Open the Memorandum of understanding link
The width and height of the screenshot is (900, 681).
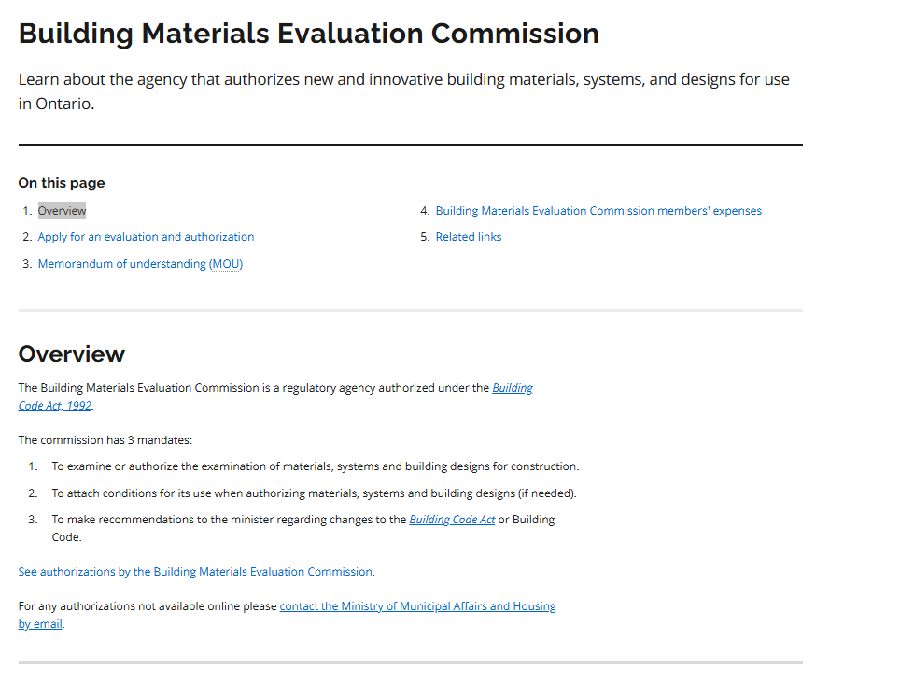click(x=140, y=264)
